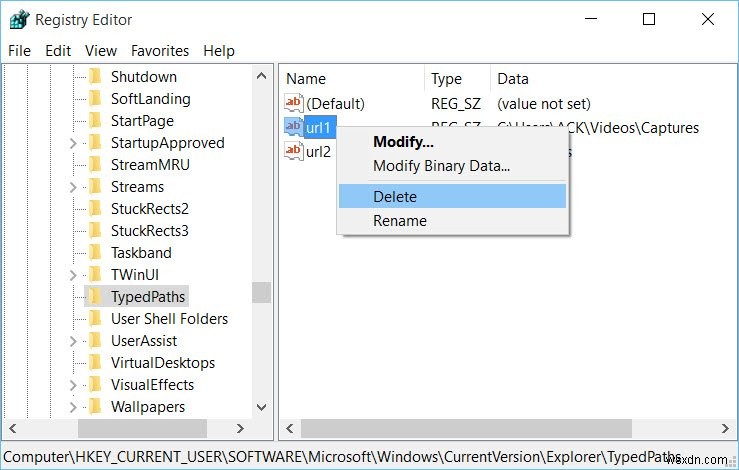This screenshot has width=739, height=470.
Task: Click the VisualEffects folder icon
Action: (95, 385)
